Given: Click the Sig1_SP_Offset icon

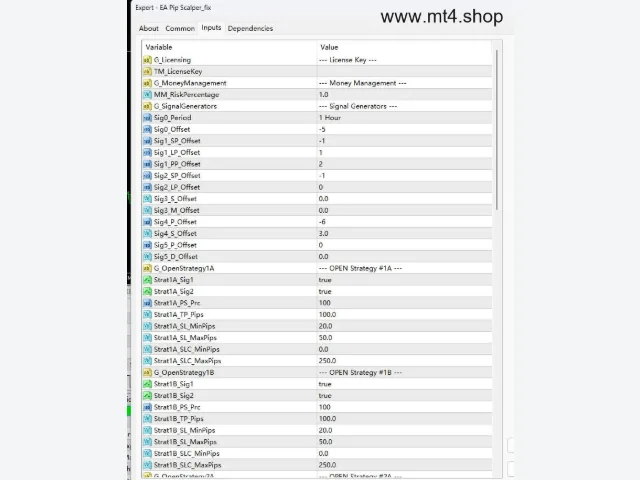Looking at the screenshot, I should click(147, 141).
